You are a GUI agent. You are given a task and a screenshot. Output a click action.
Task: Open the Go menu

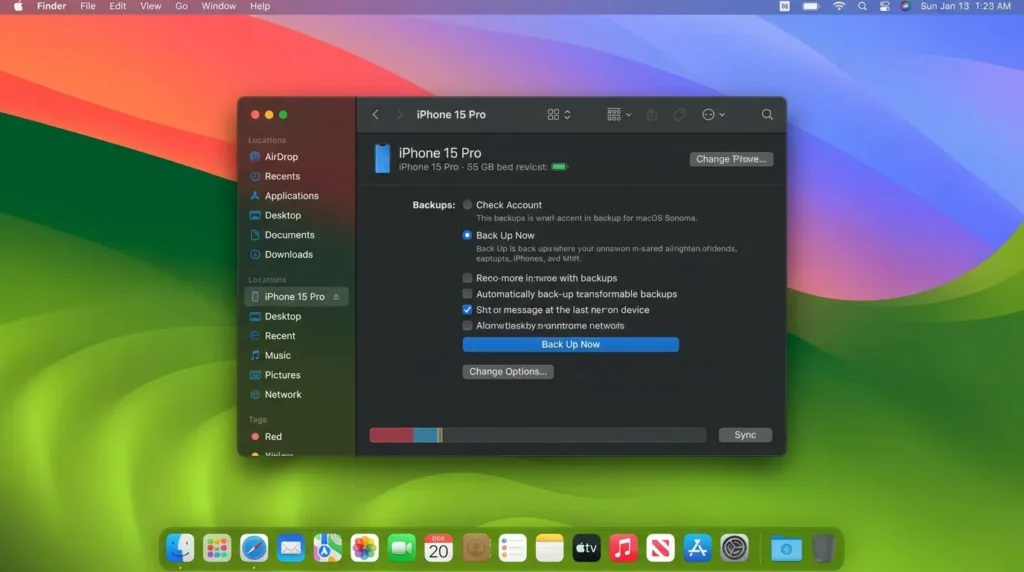(181, 7)
